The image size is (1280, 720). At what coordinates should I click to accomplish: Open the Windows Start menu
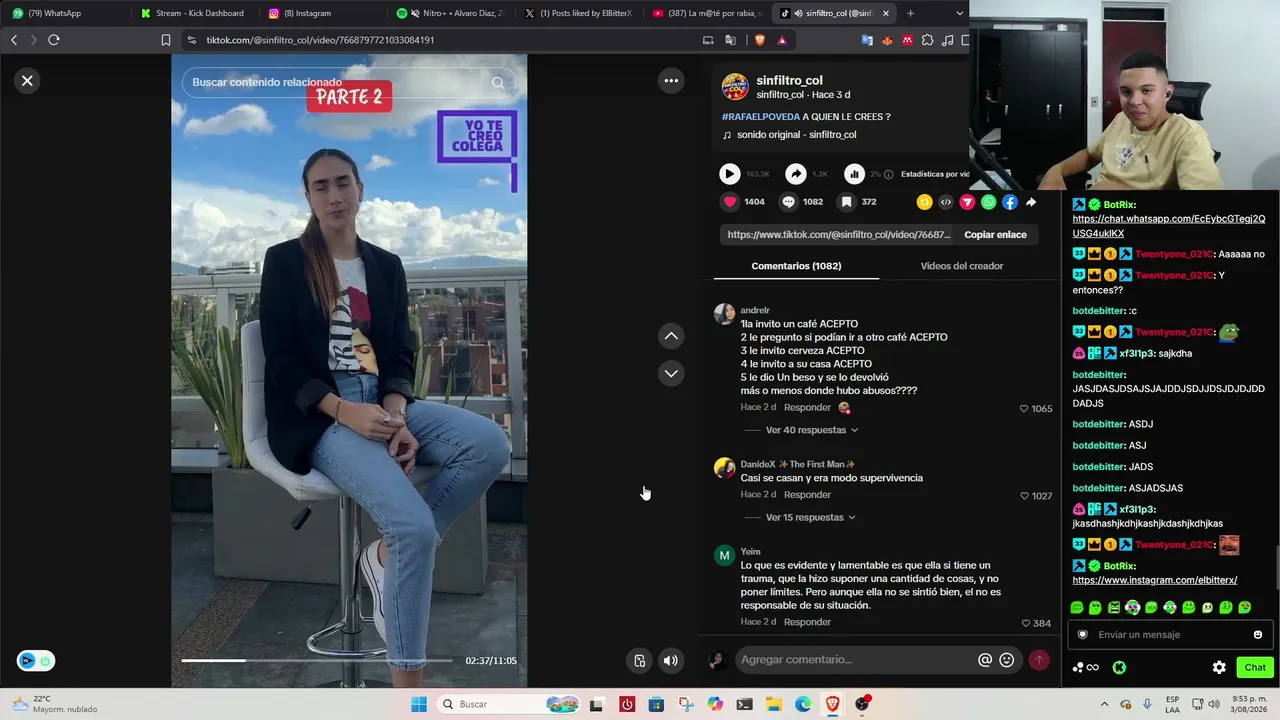pyautogui.click(x=419, y=704)
